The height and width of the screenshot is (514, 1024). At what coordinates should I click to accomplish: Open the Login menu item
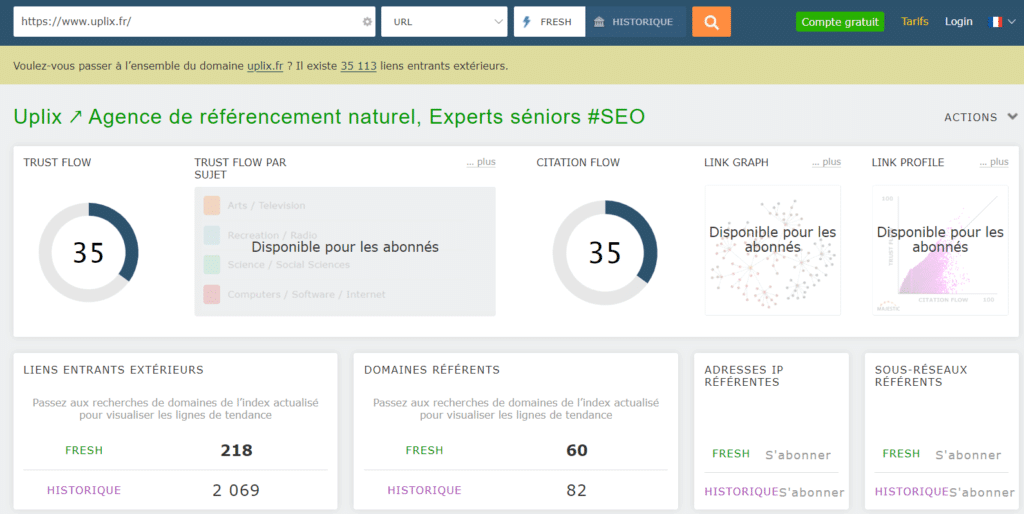point(959,22)
